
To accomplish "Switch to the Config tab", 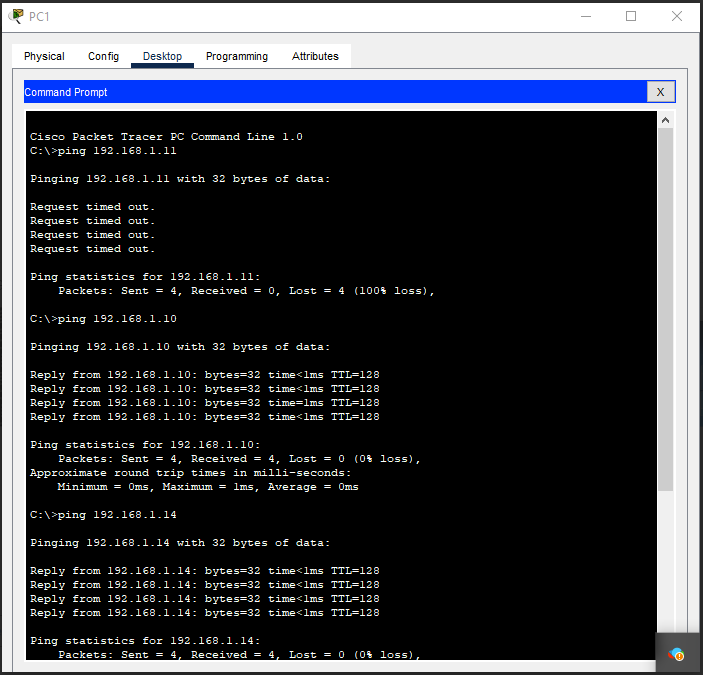I will tap(104, 56).
